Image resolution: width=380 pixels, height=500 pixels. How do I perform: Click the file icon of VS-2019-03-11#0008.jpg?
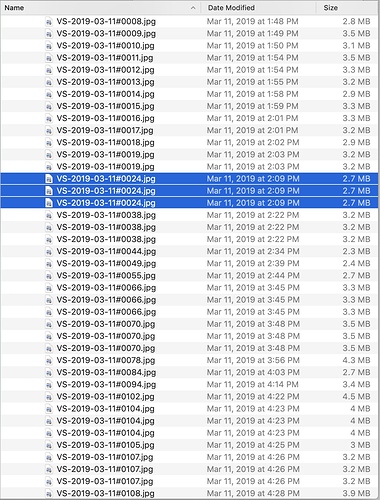tap(49, 22)
